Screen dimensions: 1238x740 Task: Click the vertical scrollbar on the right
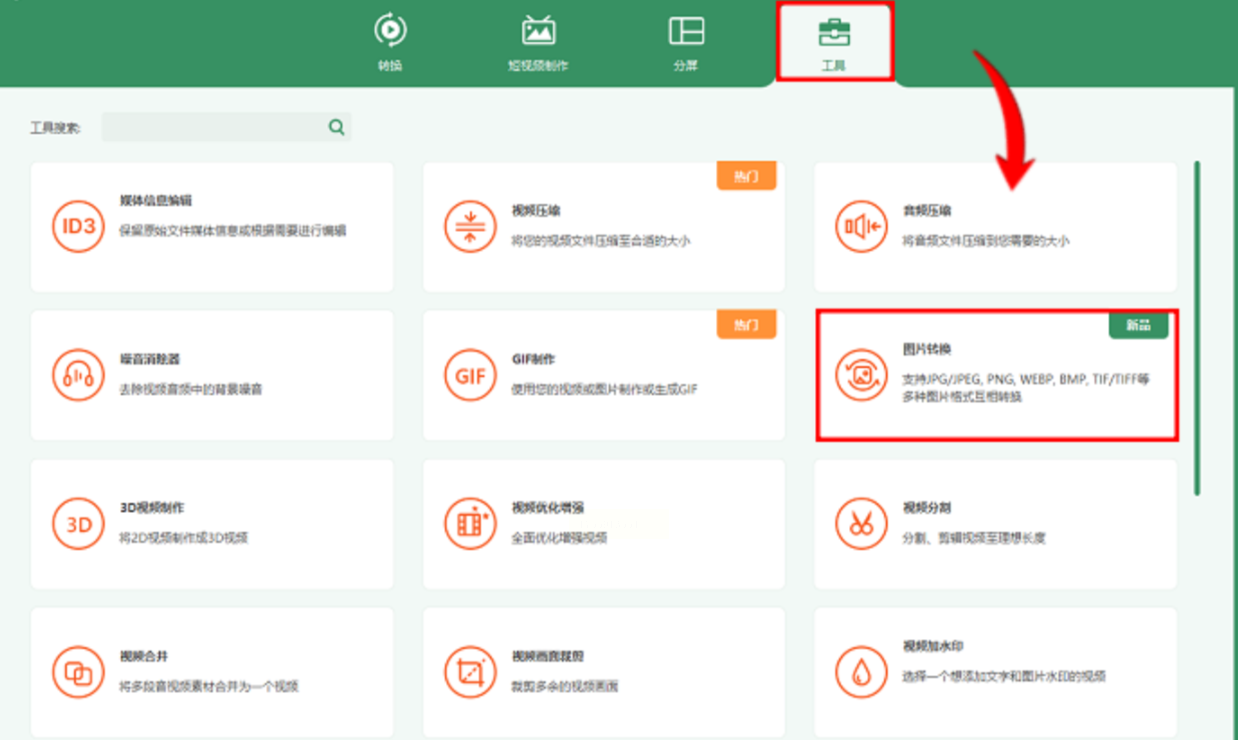click(1197, 328)
